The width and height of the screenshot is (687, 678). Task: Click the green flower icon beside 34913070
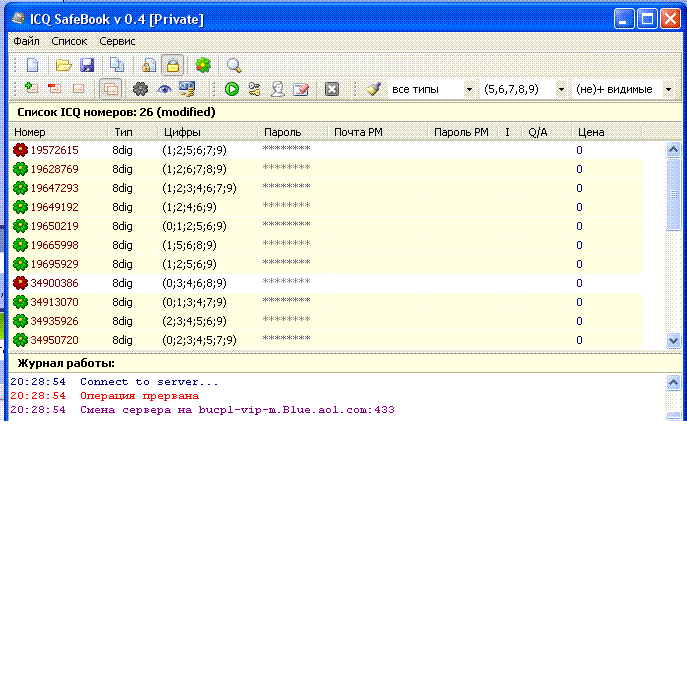(20, 302)
